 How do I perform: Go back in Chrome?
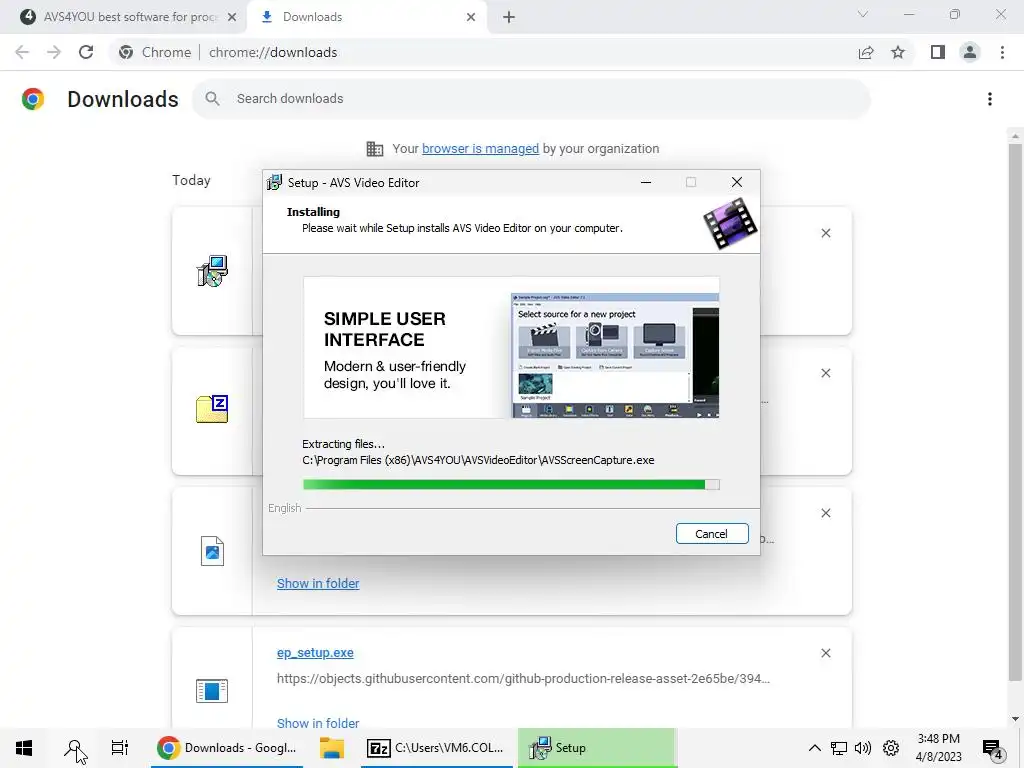coord(22,52)
